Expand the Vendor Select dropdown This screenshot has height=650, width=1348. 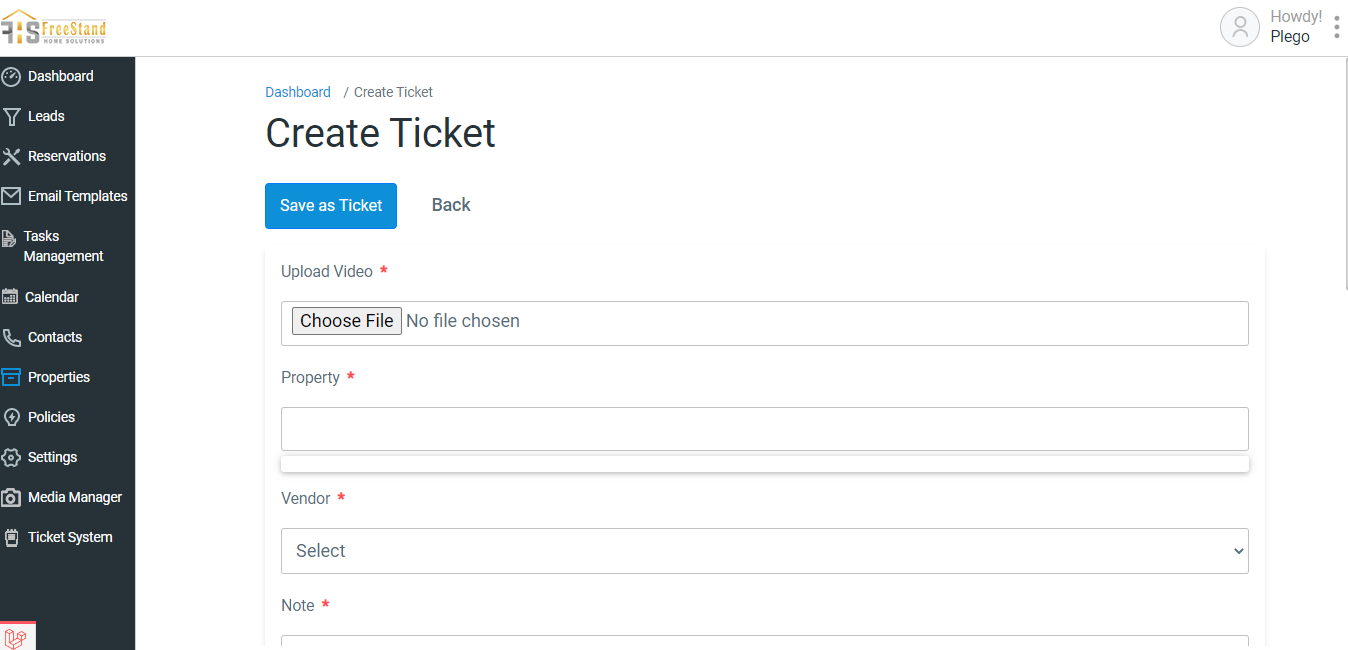click(765, 551)
